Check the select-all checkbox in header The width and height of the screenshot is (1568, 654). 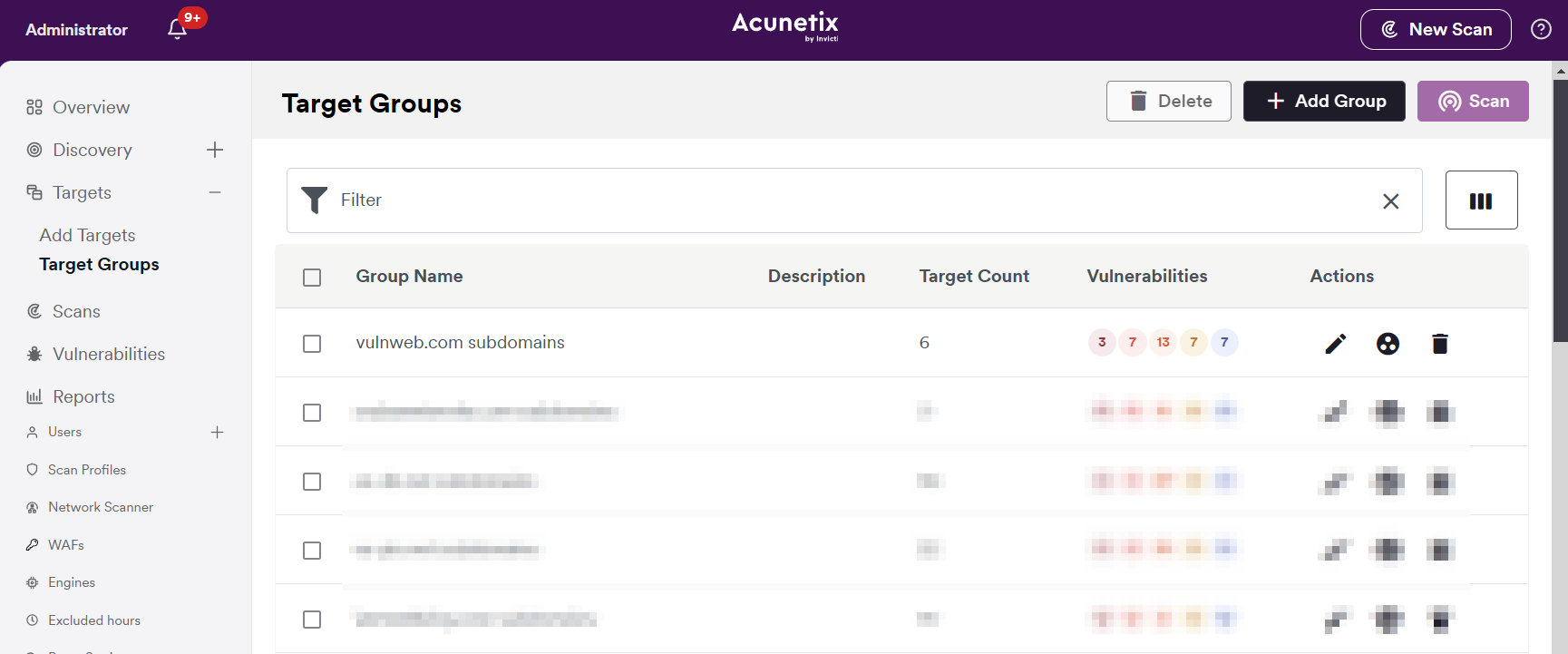312,278
